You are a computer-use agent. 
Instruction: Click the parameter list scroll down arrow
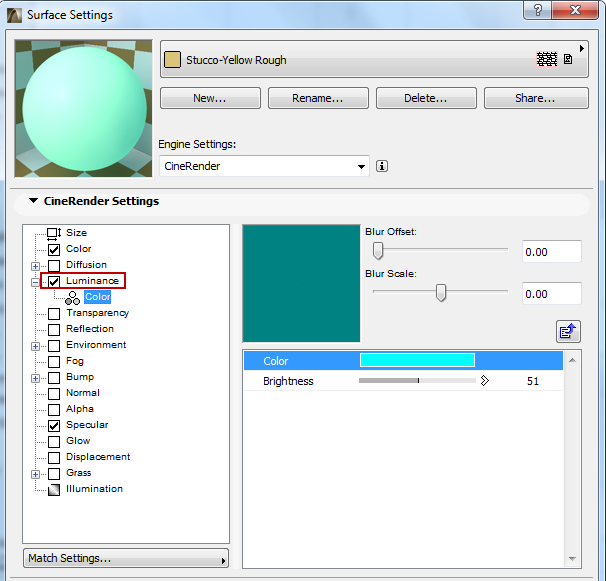(x=572, y=559)
